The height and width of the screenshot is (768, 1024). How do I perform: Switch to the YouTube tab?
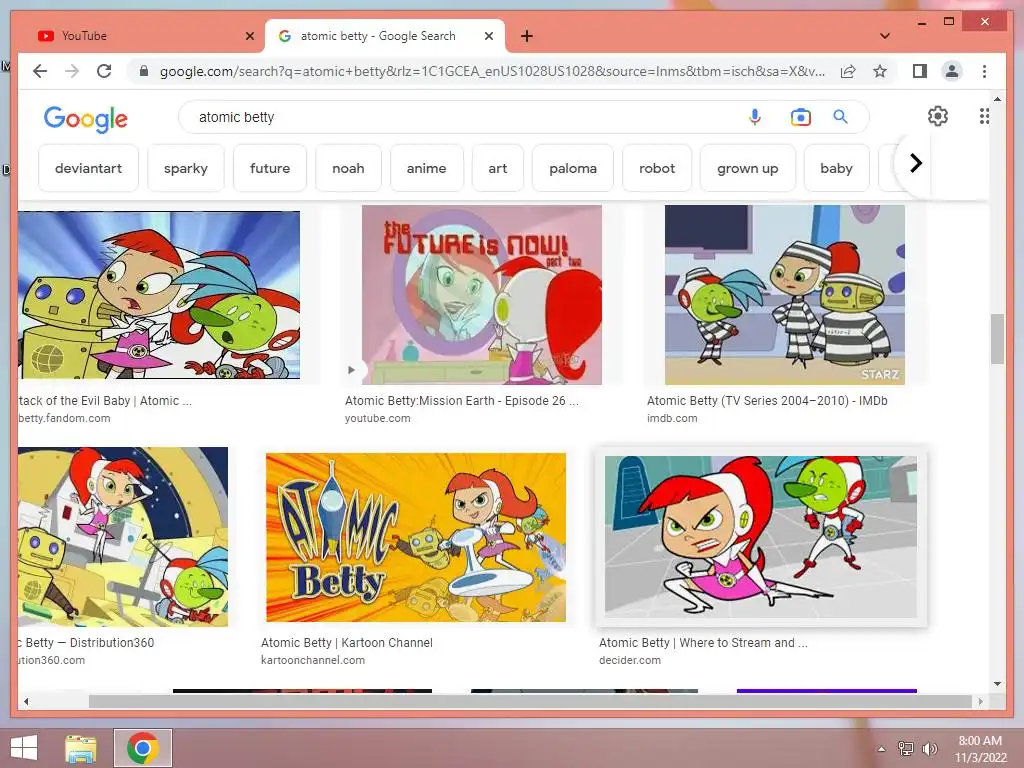point(144,36)
